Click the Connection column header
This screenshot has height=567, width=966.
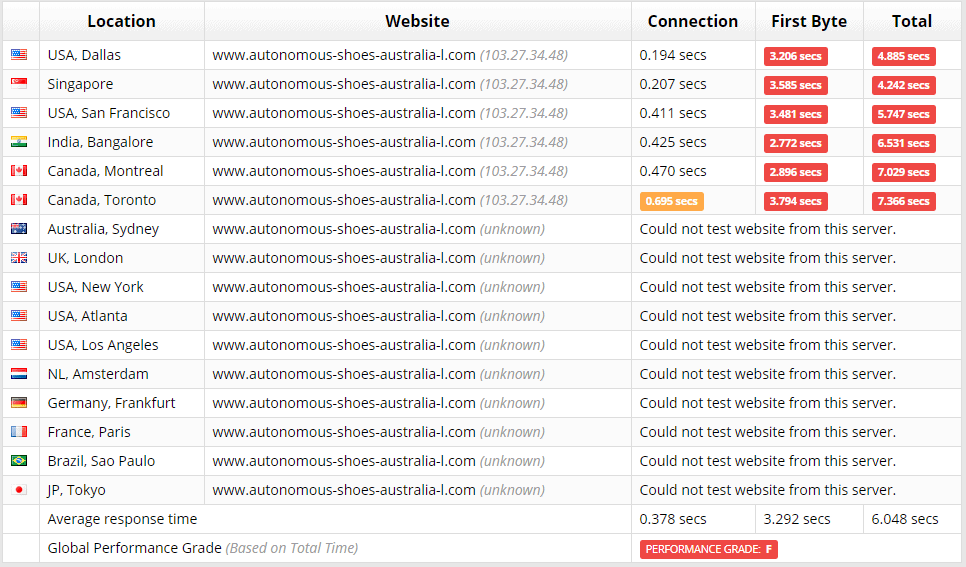point(693,21)
